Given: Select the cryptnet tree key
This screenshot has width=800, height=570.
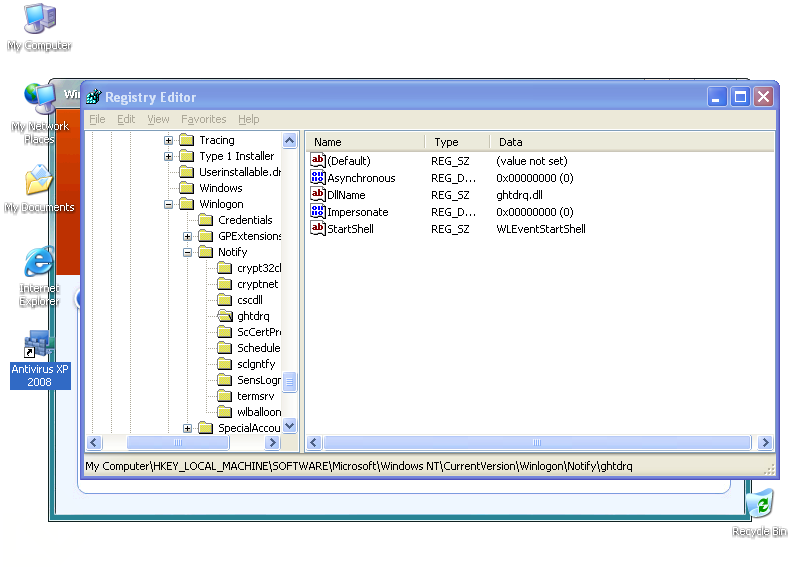Looking at the screenshot, I should point(258,284).
